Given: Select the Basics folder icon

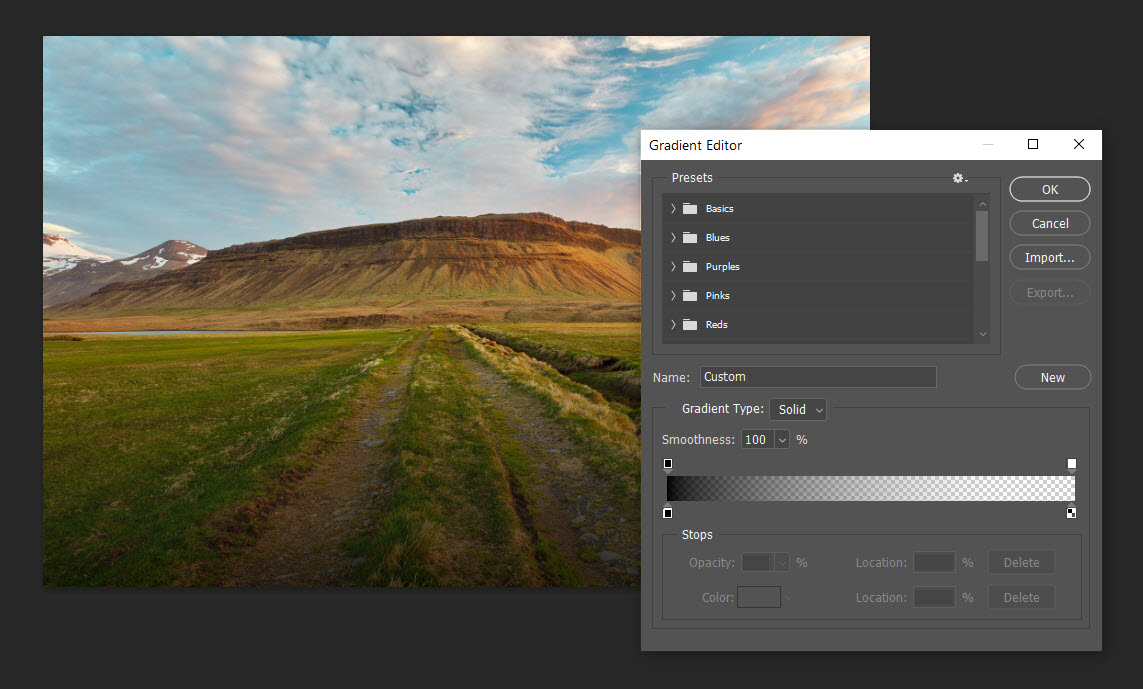Looking at the screenshot, I should [690, 209].
